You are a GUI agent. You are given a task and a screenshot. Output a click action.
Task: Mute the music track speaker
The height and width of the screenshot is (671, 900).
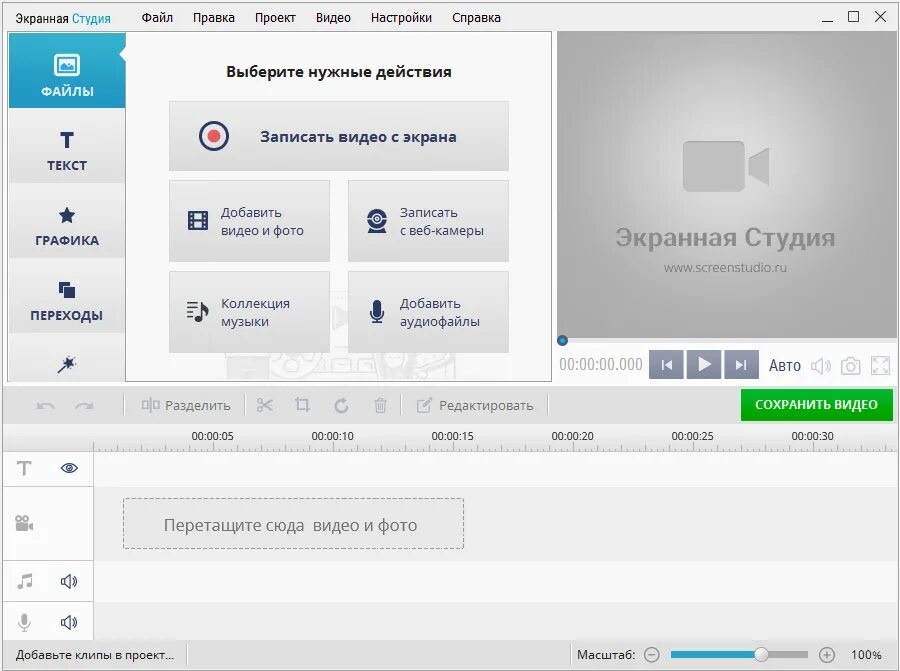pyautogui.click(x=69, y=581)
